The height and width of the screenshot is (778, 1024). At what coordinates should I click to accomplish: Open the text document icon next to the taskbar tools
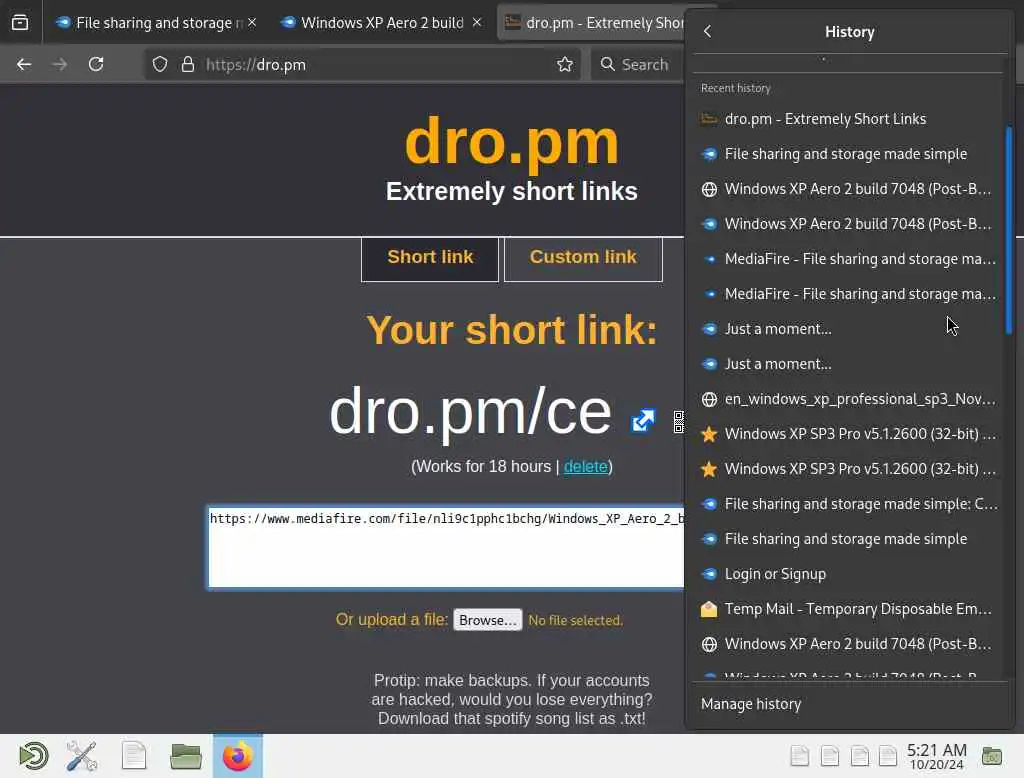134,756
